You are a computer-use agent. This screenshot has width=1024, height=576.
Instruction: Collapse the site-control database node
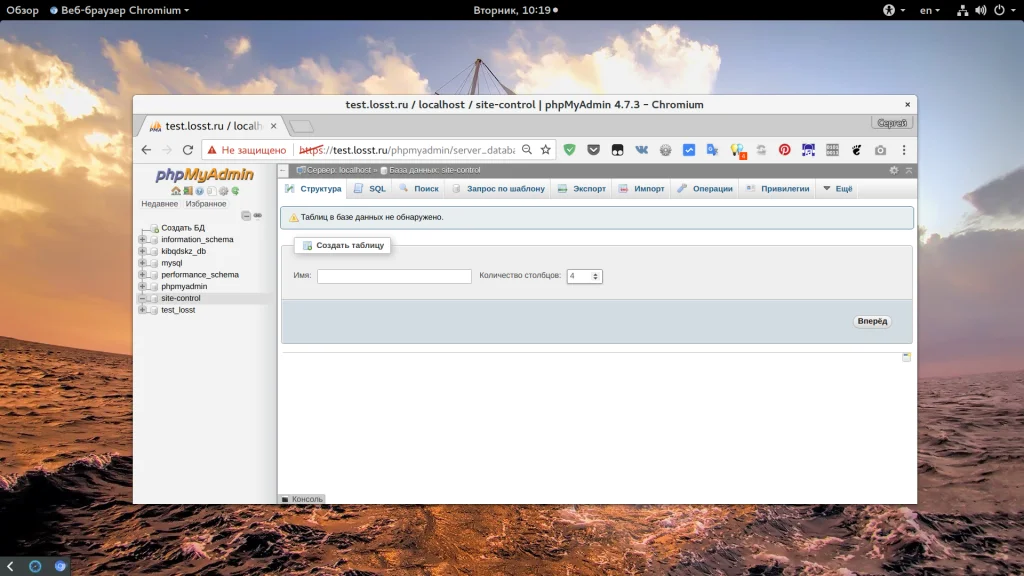[142, 298]
